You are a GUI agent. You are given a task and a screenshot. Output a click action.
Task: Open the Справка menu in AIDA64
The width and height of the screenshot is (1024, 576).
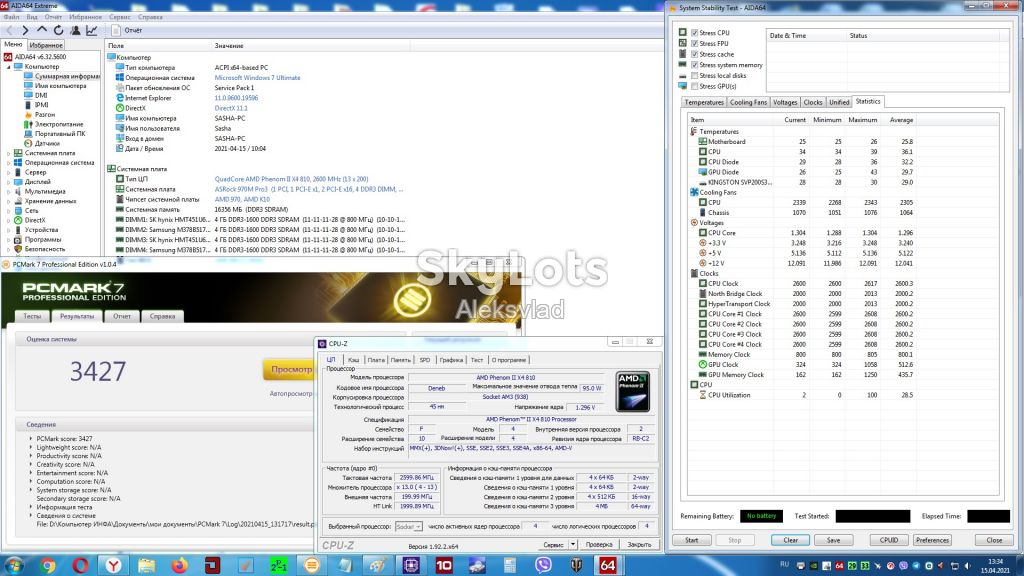tap(150, 17)
